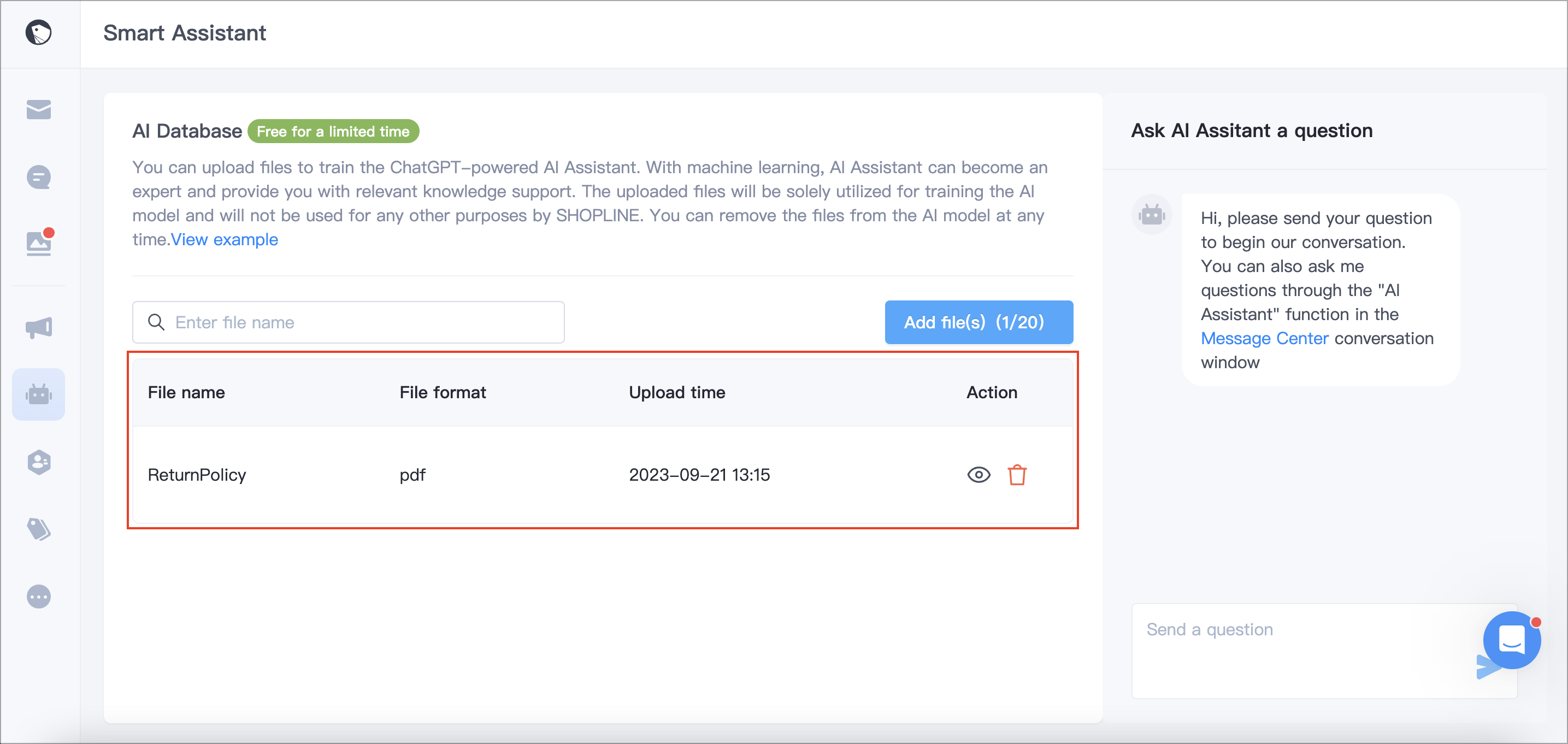Open the tags sidebar icon
Image resolution: width=1568 pixels, height=744 pixels.
click(x=38, y=529)
